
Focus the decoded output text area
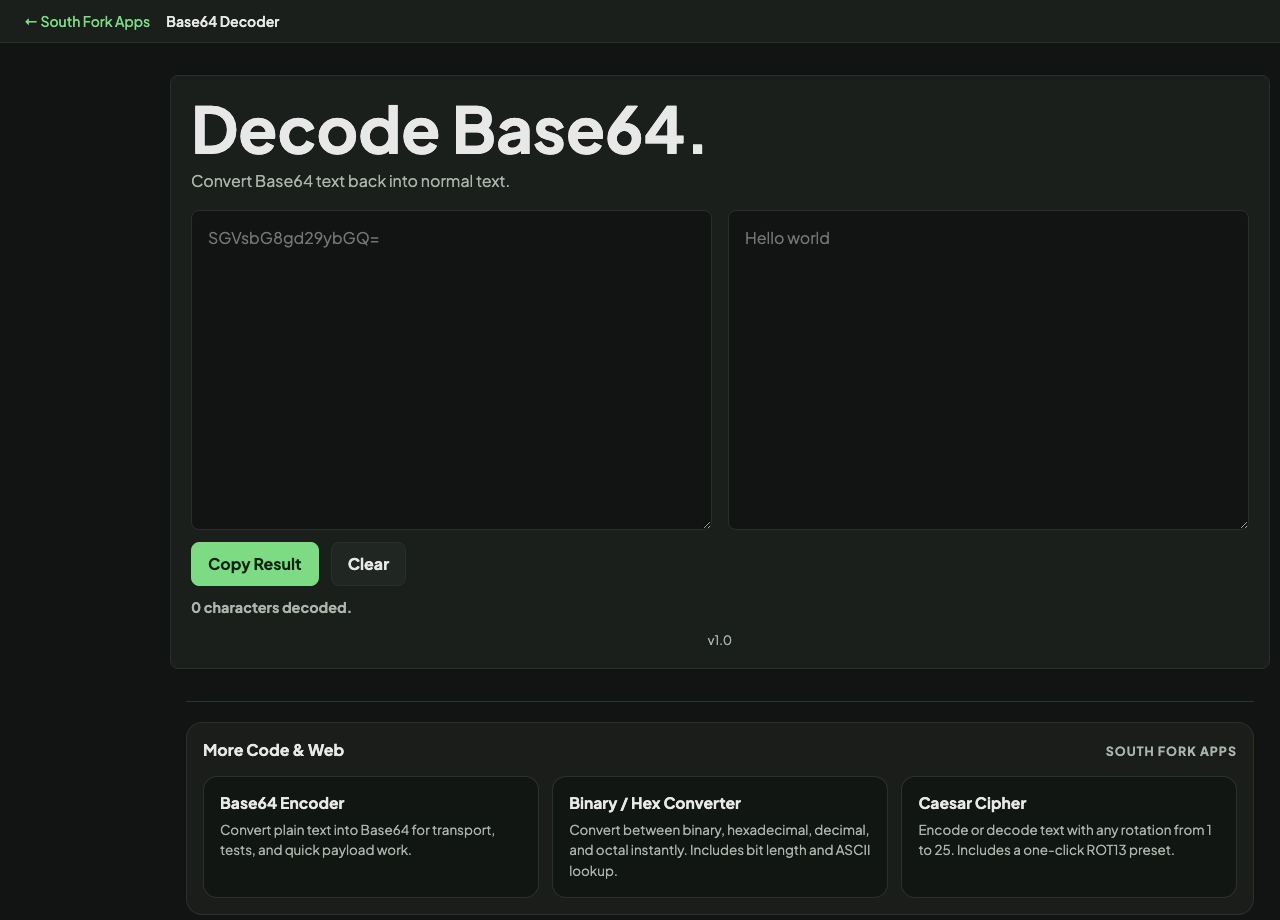[x=988, y=370]
